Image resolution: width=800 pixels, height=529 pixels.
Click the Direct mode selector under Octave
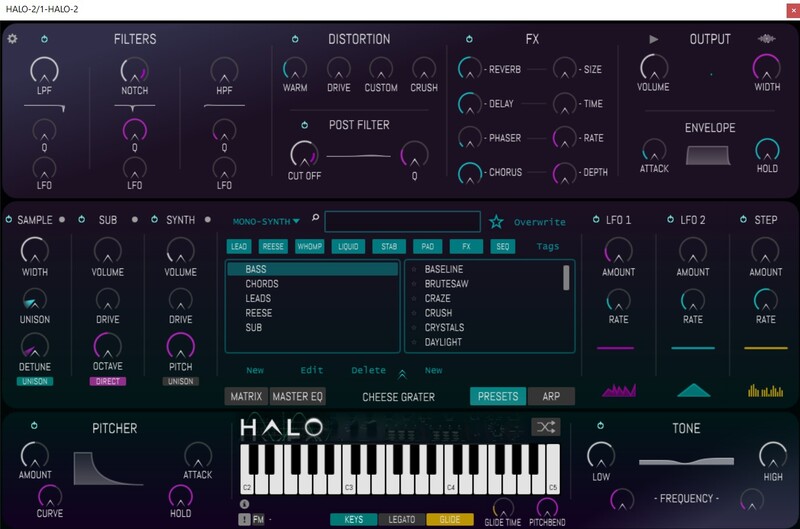pyautogui.click(x=108, y=381)
